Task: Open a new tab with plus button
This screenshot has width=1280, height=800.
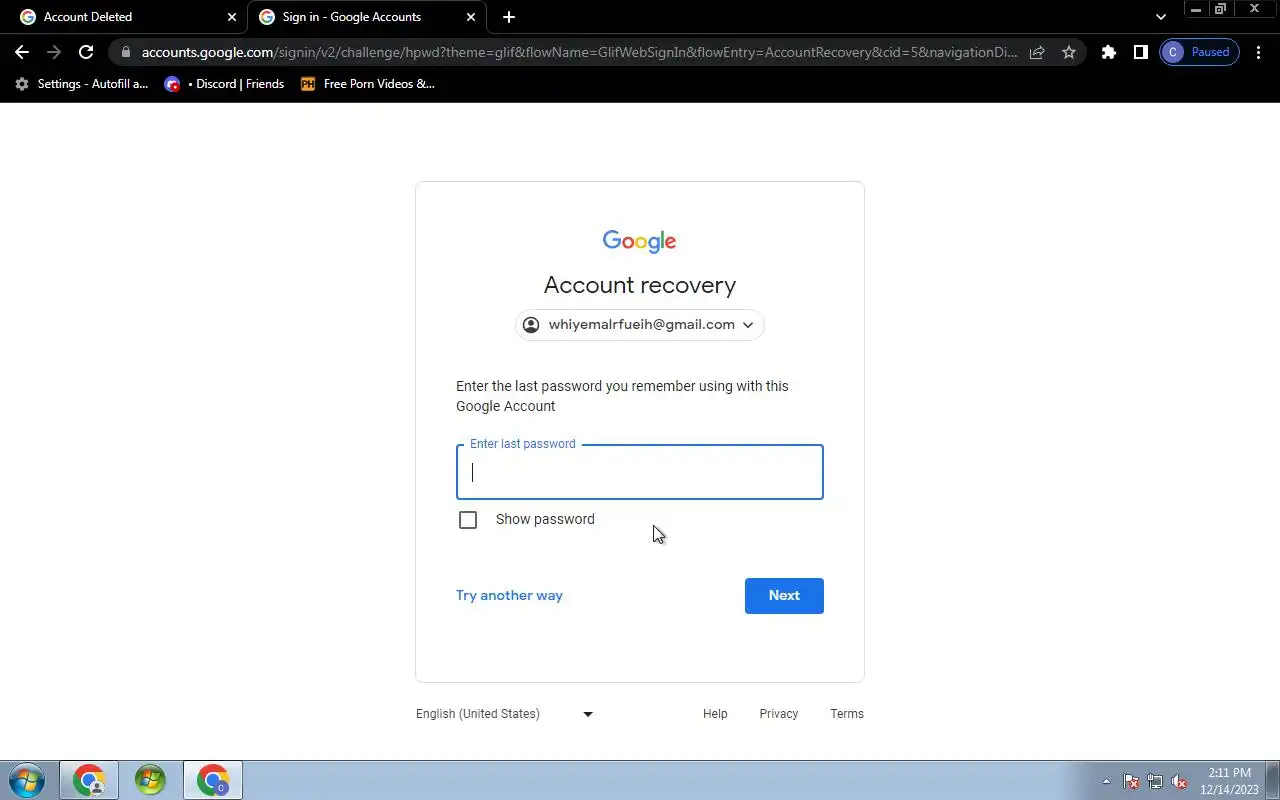Action: tap(509, 17)
